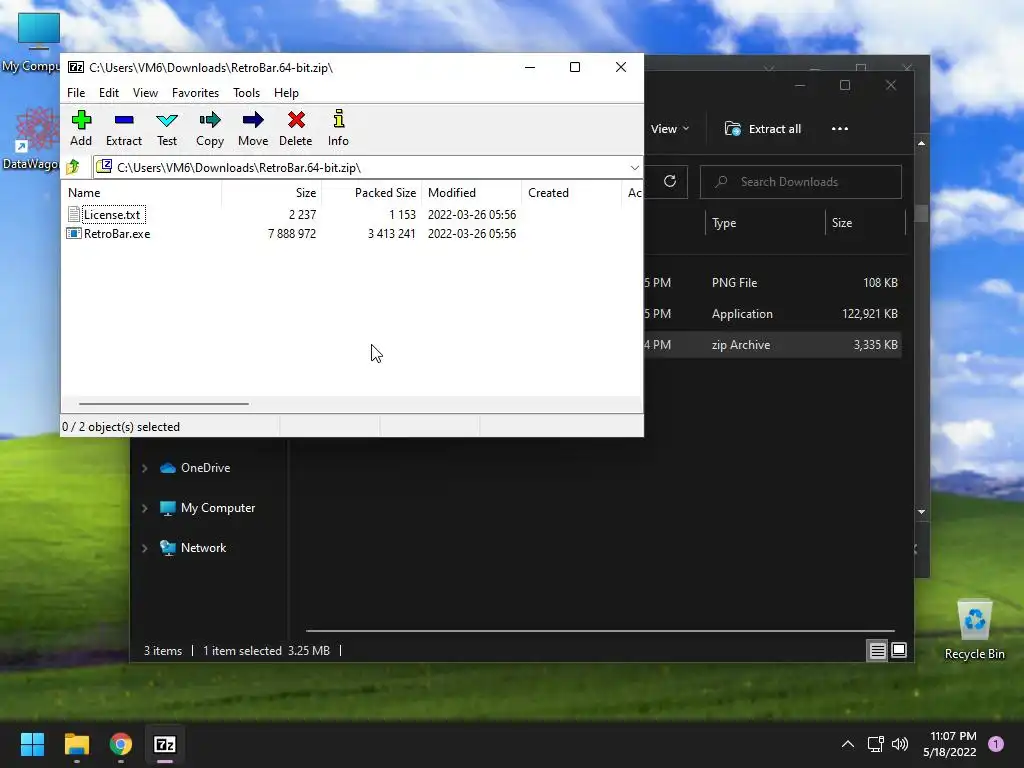1024x768 pixels.
Task: Click the Search Downloads field
Action: [801, 182]
